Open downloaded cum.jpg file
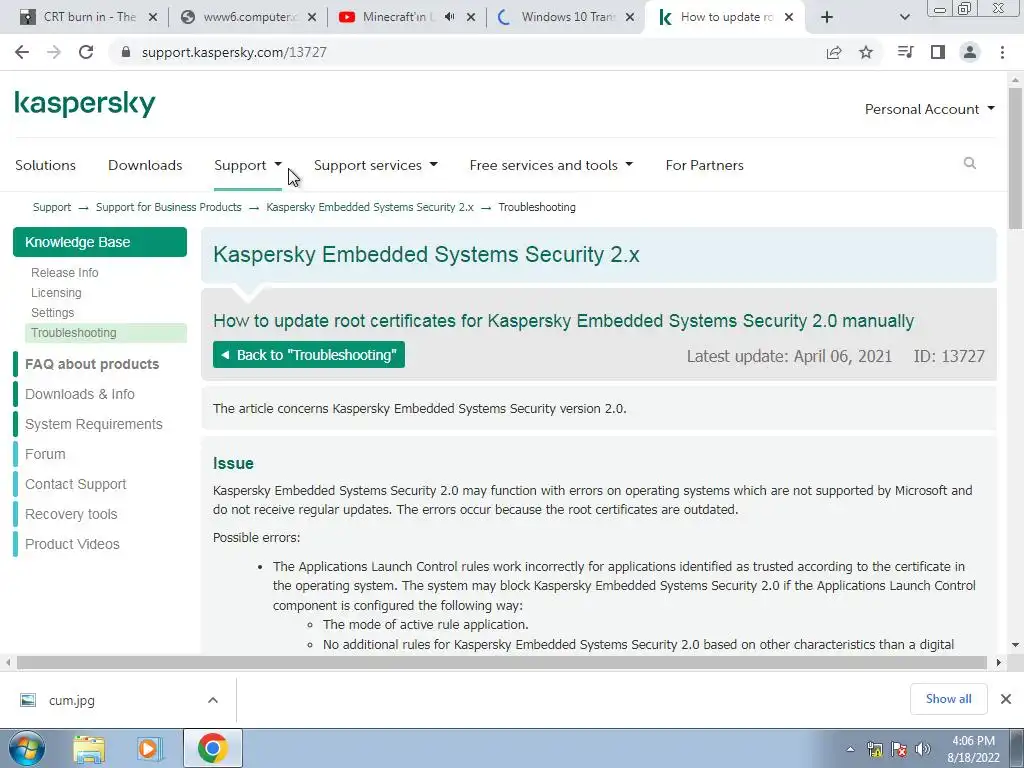This screenshot has width=1024, height=768. 72,701
